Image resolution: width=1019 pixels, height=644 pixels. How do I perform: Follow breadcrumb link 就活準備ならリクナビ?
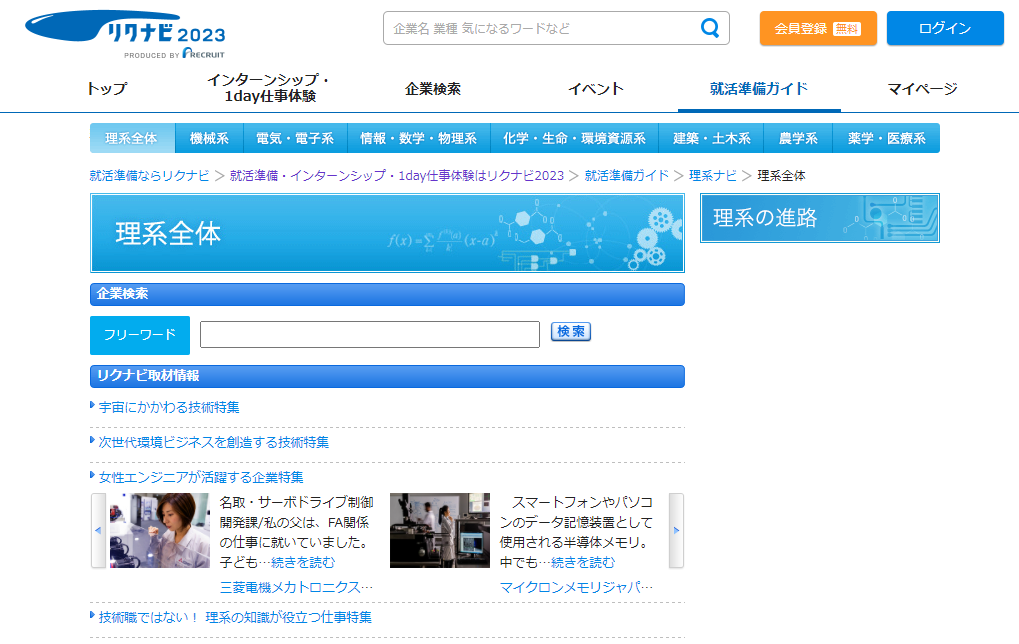tap(149, 175)
